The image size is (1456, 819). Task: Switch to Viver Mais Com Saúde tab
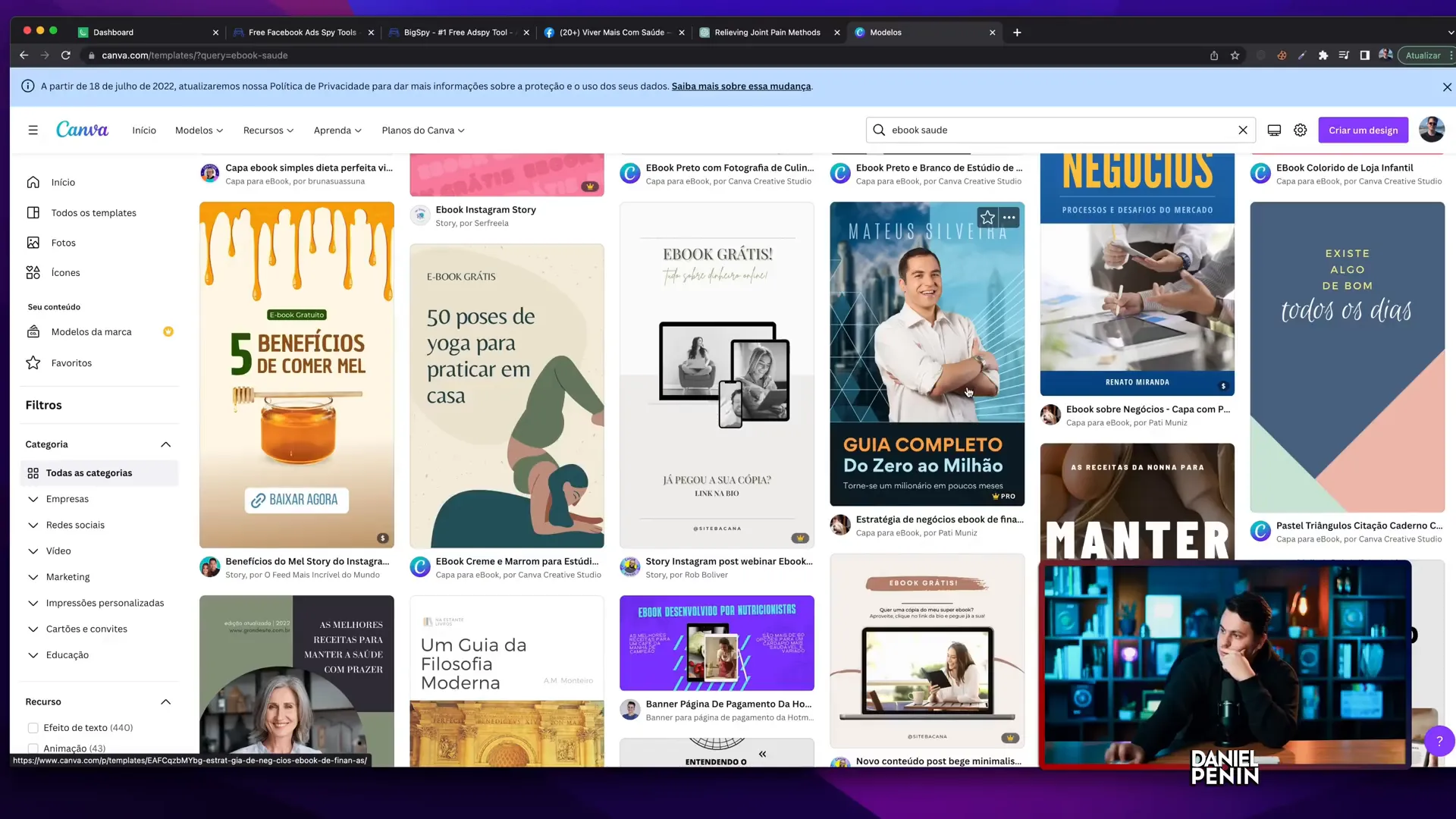pos(614,33)
